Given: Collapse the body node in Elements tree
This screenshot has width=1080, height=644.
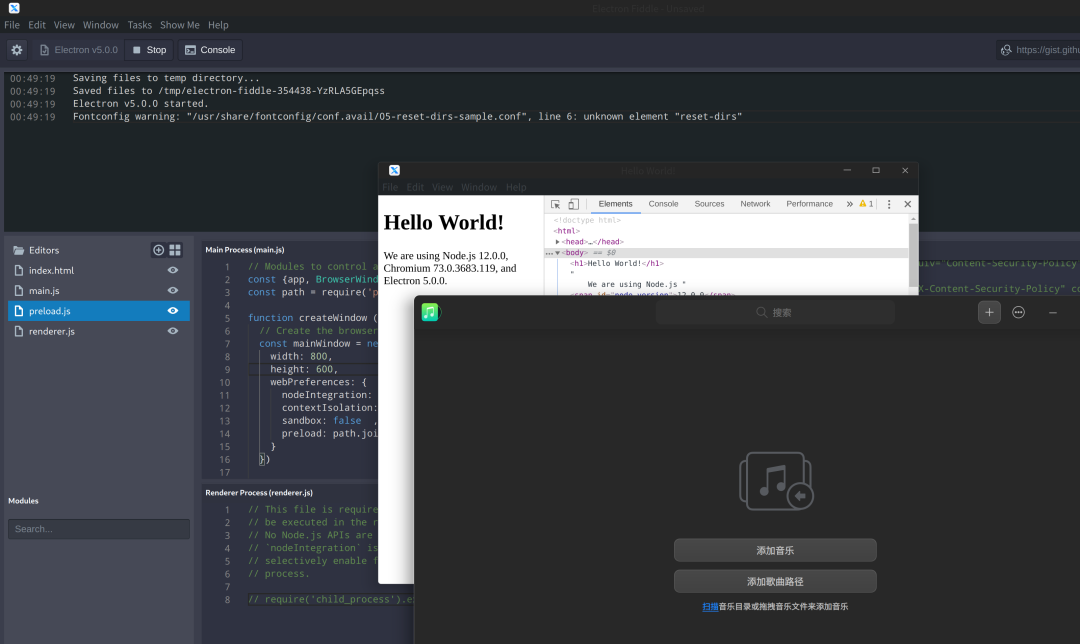Looking at the screenshot, I should pyautogui.click(x=557, y=253).
